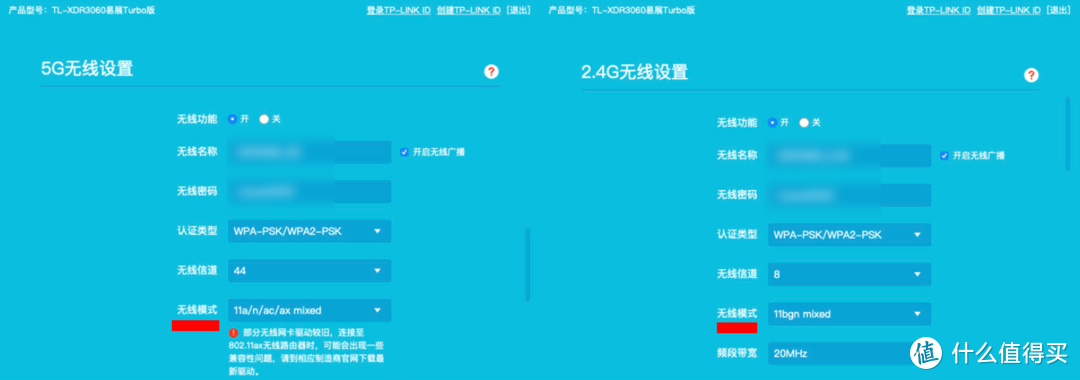Click the 5G panel vertical scrollbar

[528, 264]
